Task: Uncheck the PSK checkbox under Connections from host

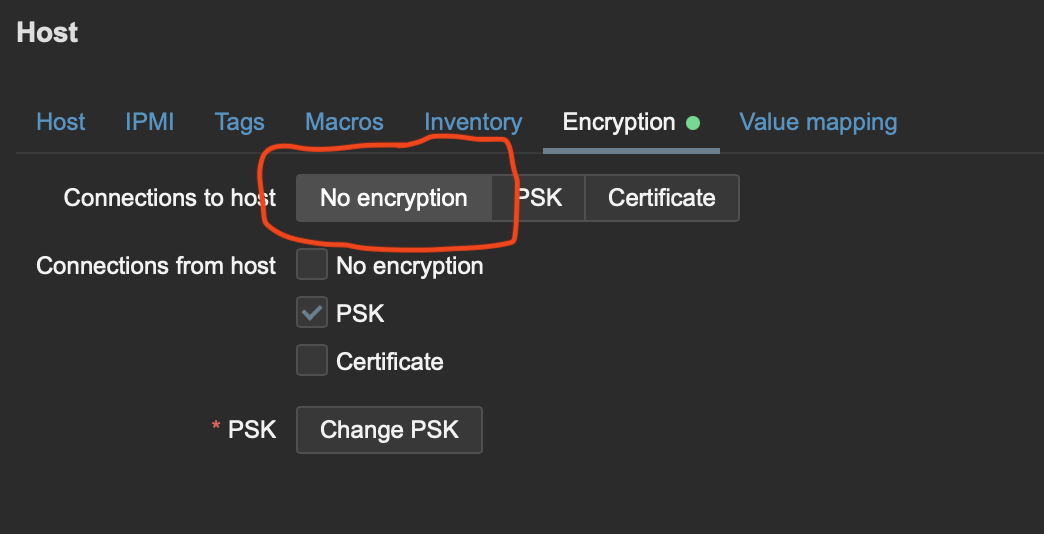Action: coord(312,313)
